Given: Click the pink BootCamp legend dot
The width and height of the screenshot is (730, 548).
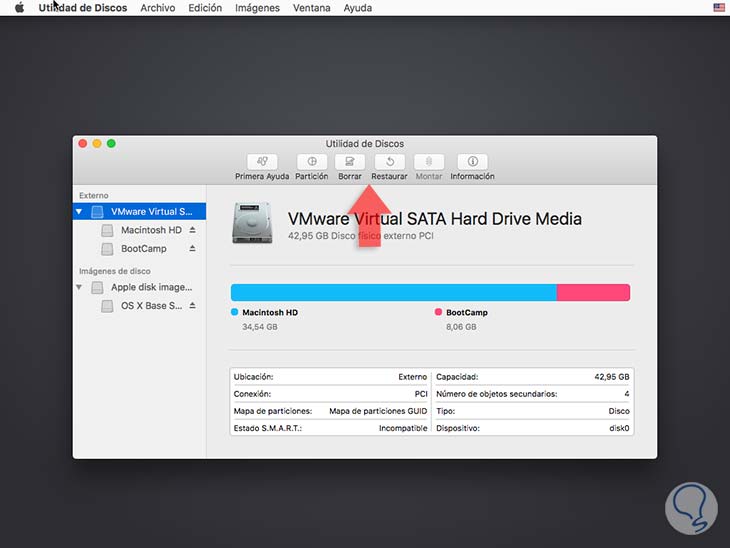Looking at the screenshot, I should 438,312.
